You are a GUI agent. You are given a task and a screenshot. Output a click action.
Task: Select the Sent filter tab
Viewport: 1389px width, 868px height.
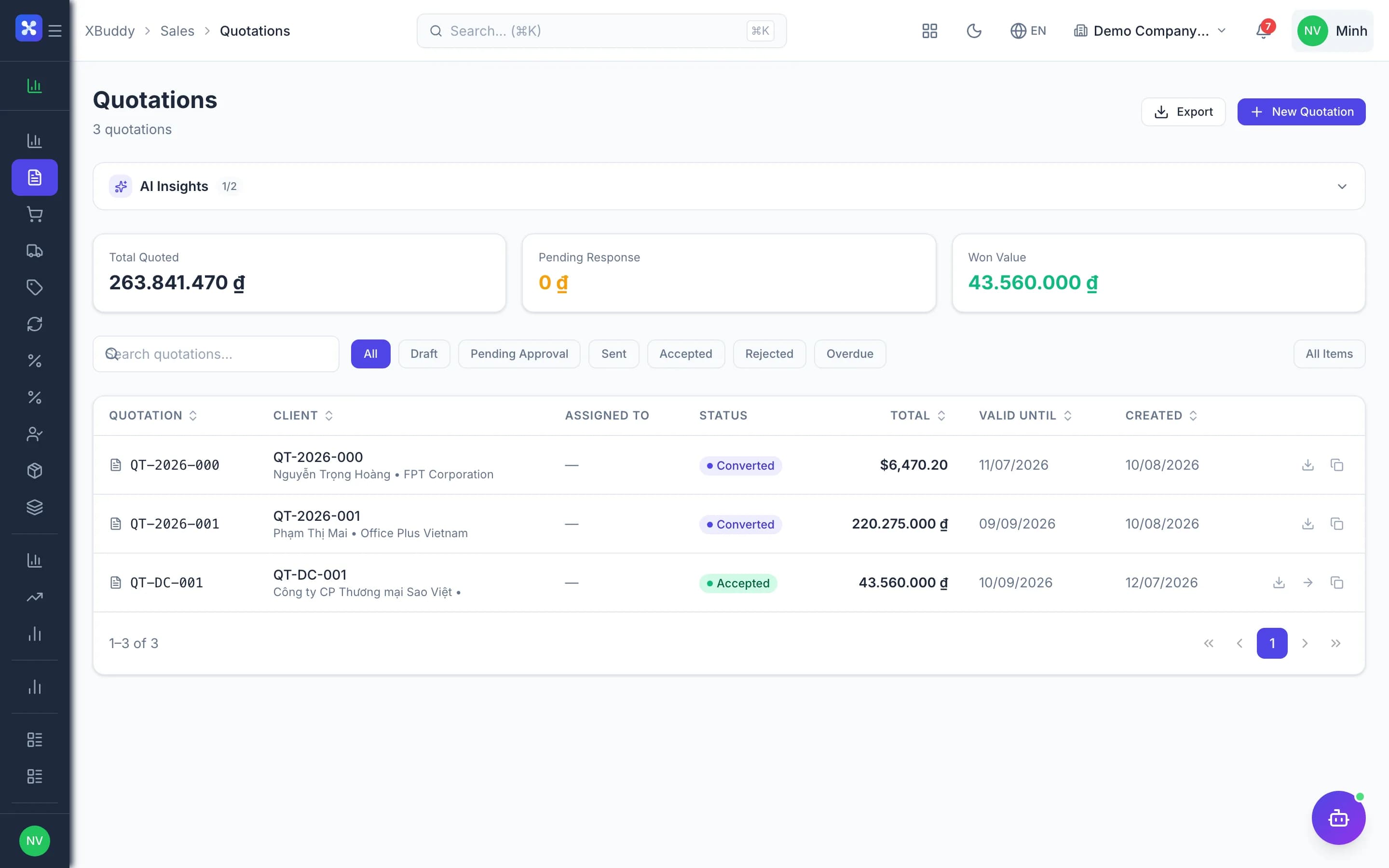[x=613, y=353]
